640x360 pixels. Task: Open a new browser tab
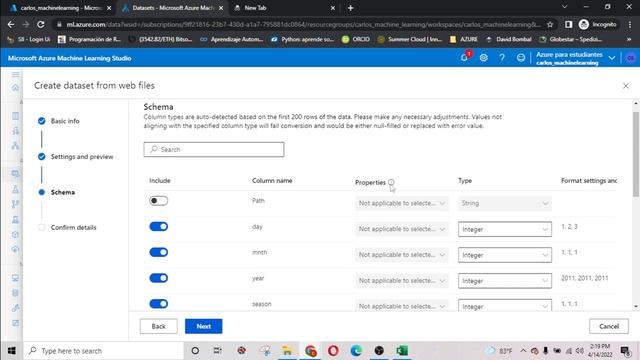pyautogui.click(x=350, y=8)
